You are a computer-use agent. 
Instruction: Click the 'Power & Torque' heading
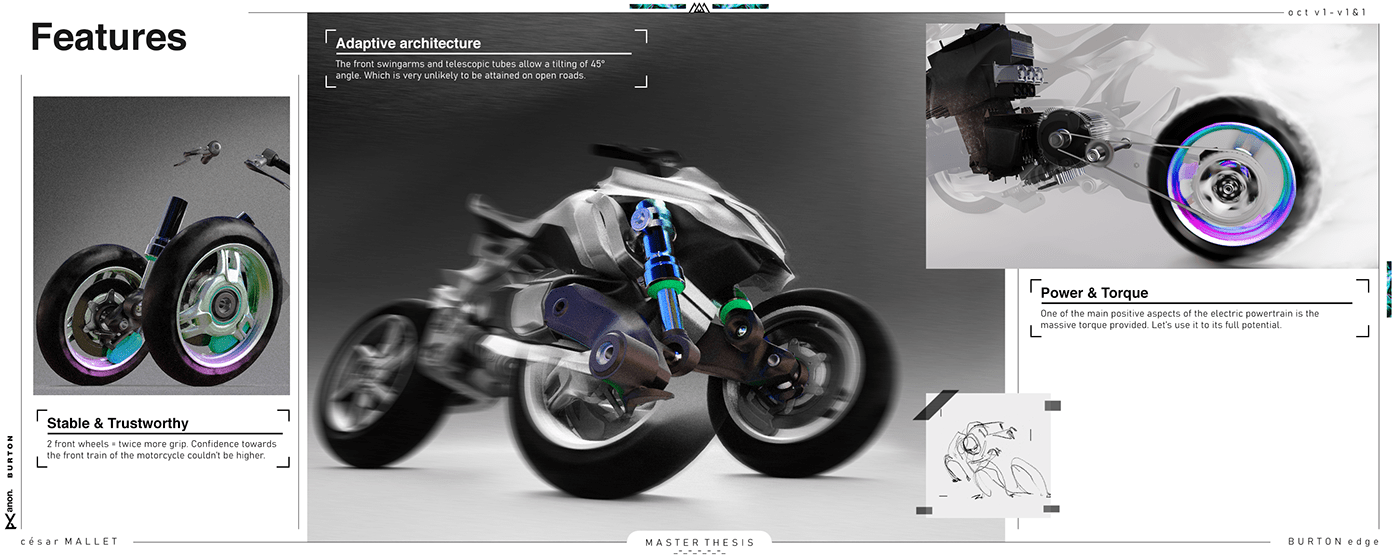pyautogui.click(x=1094, y=293)
